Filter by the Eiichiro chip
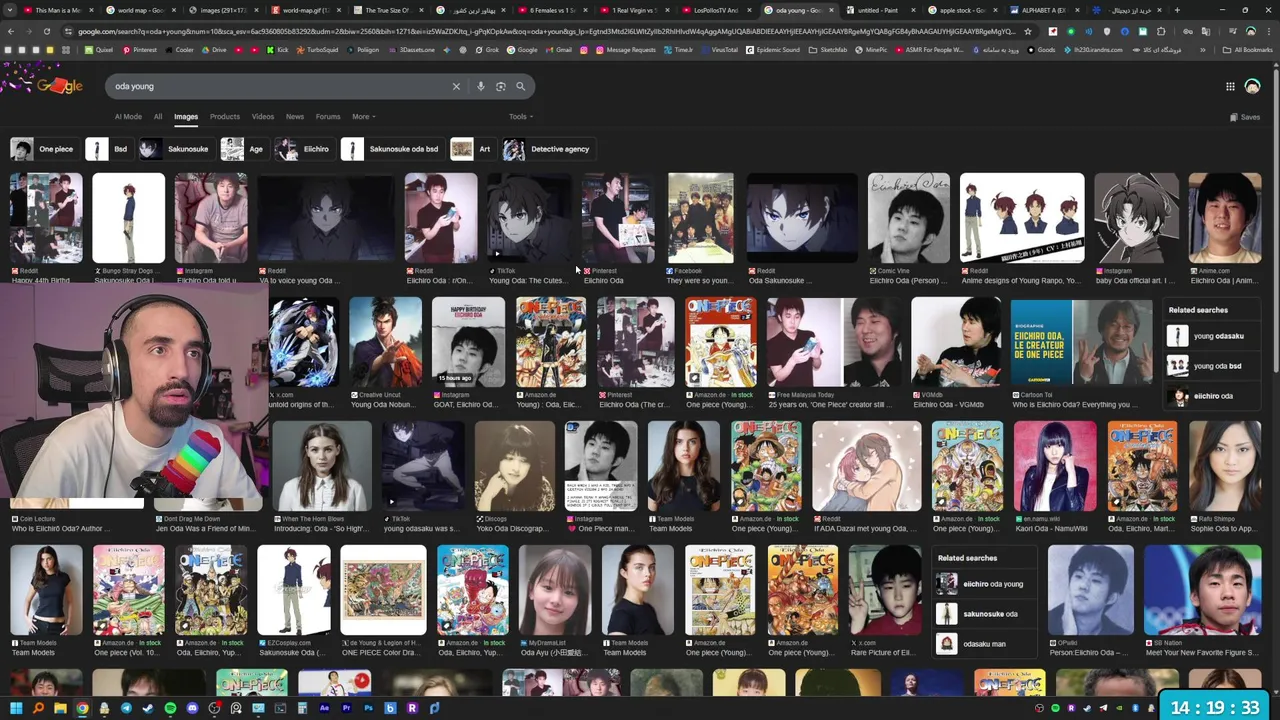Image resolution: width=1280 pixels, height=720 pixels. [303, 149]
